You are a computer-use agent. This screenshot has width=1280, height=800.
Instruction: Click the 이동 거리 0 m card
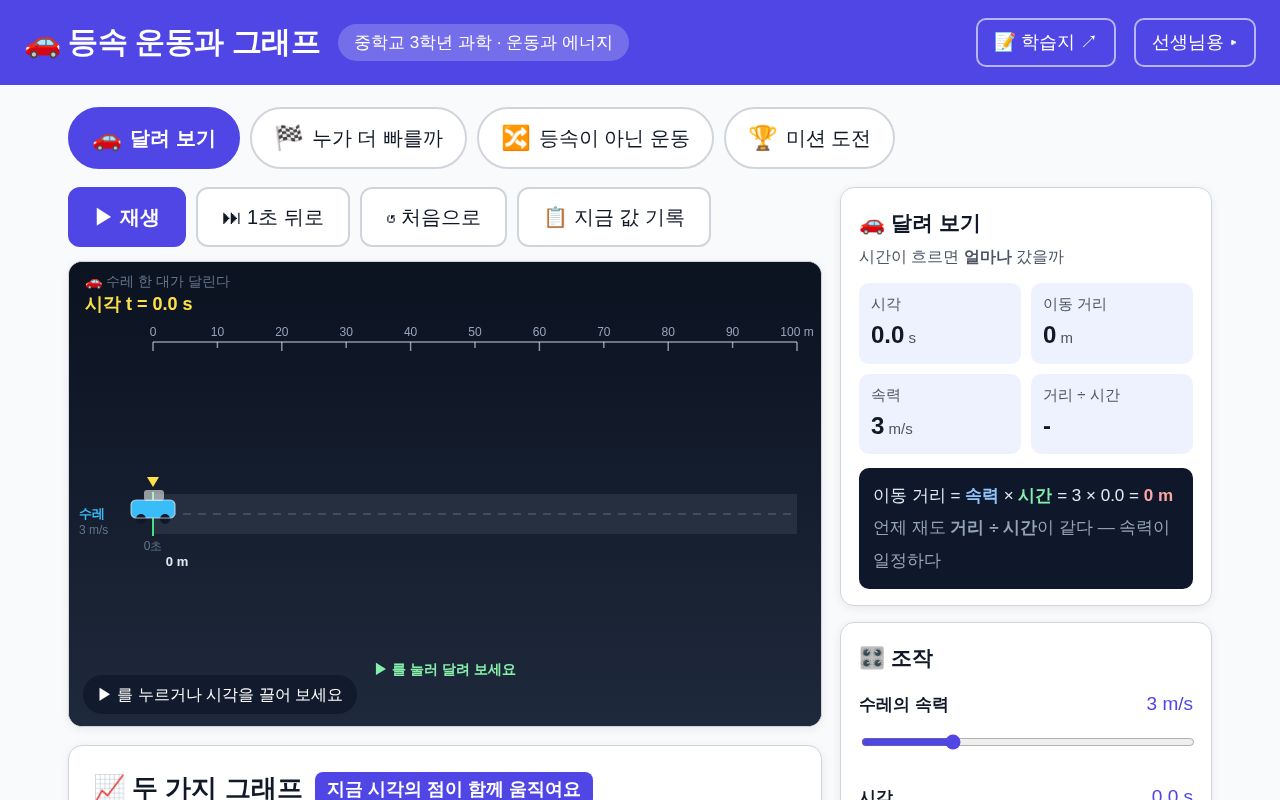(1112, 323)
